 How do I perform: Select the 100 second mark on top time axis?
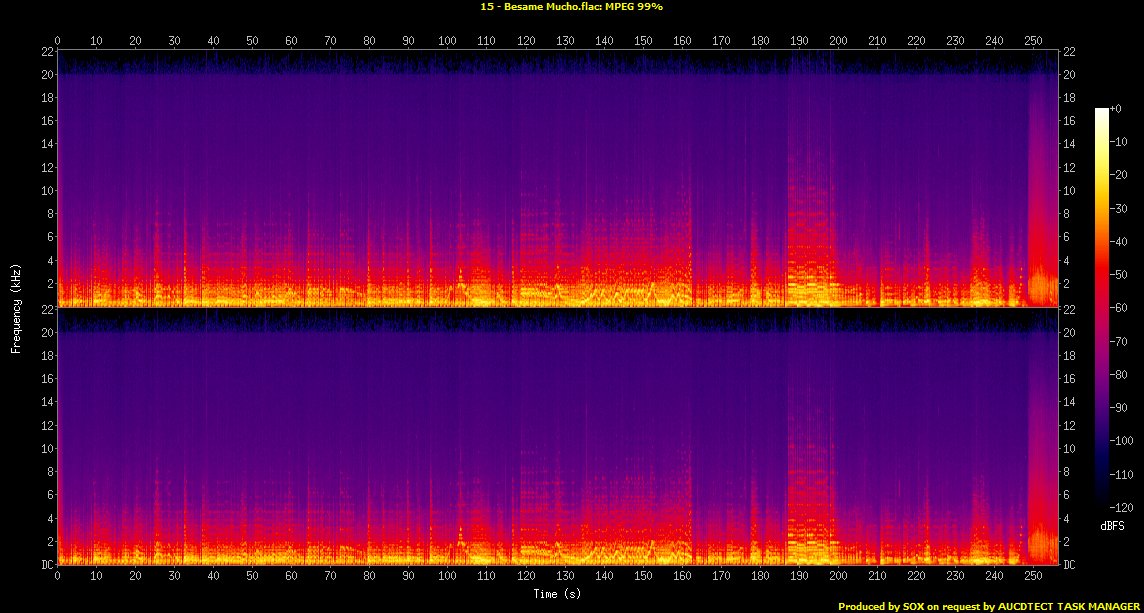(x=447, y=41)
